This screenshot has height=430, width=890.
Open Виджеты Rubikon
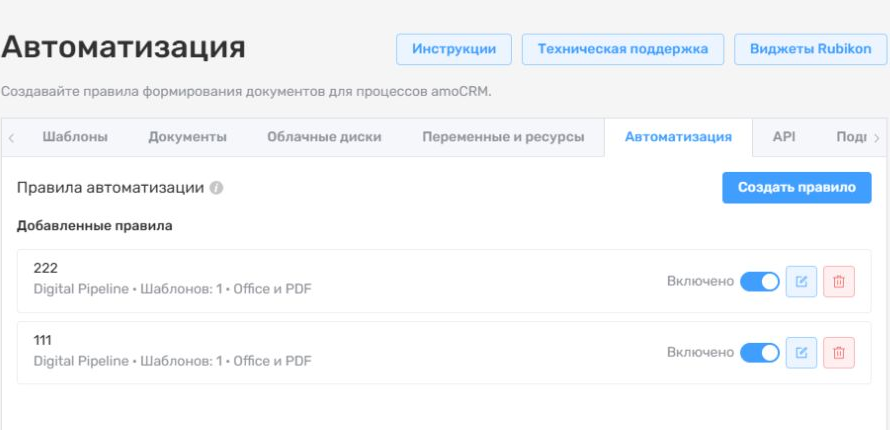click(x=811, y=49)
